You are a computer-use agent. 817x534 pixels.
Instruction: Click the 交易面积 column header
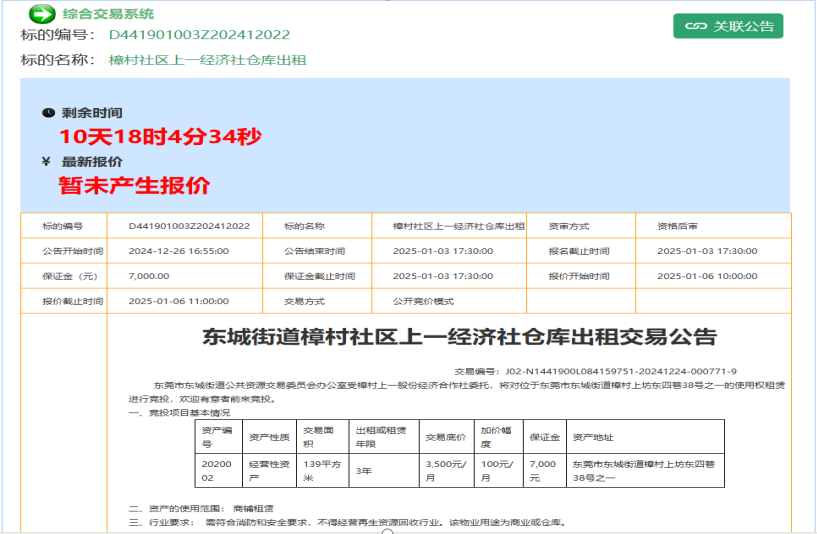323,437
